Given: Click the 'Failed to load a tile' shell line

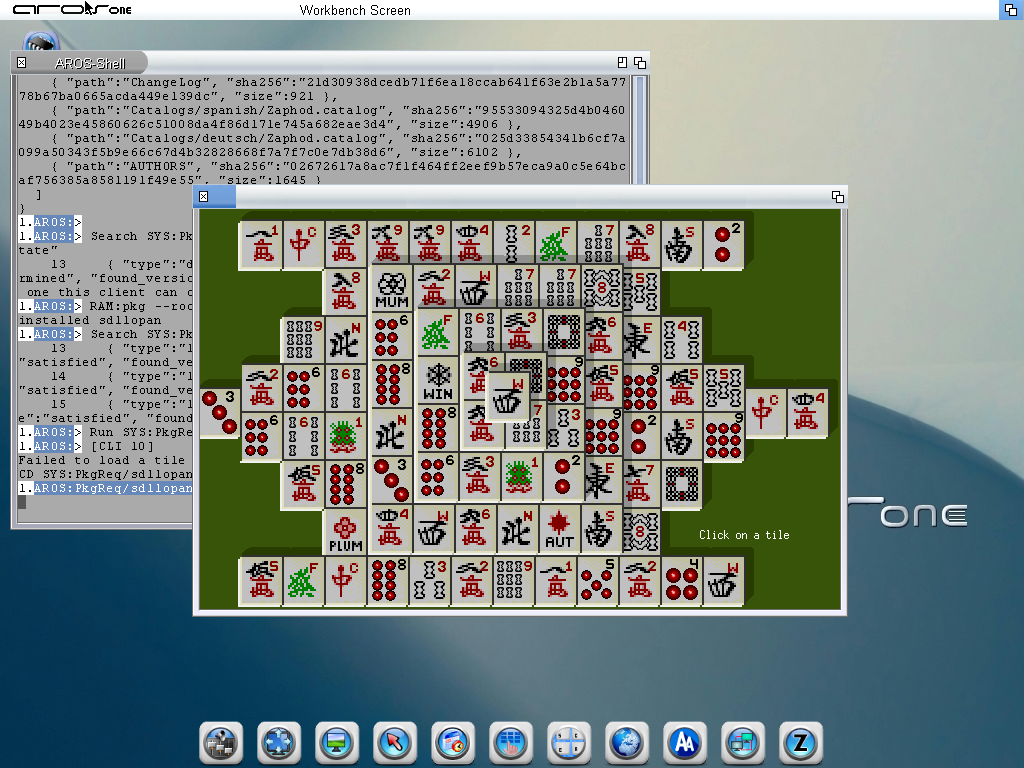Looking at the screenshot, I should (102, 460).
